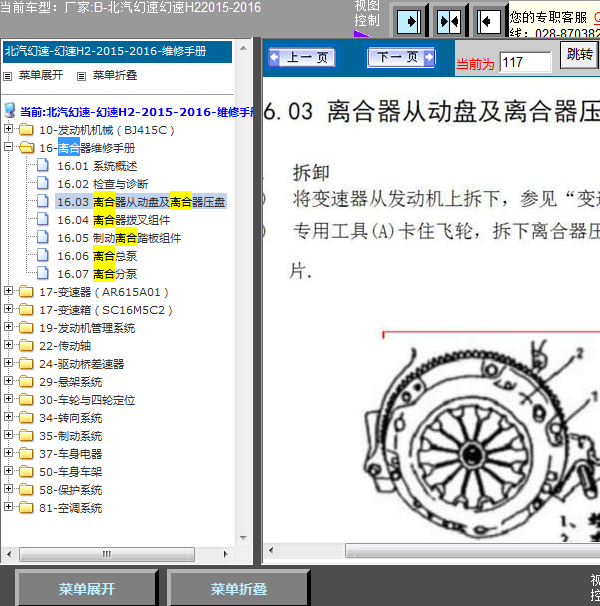Expand the 22-传动轴 node

pos(9,344)
